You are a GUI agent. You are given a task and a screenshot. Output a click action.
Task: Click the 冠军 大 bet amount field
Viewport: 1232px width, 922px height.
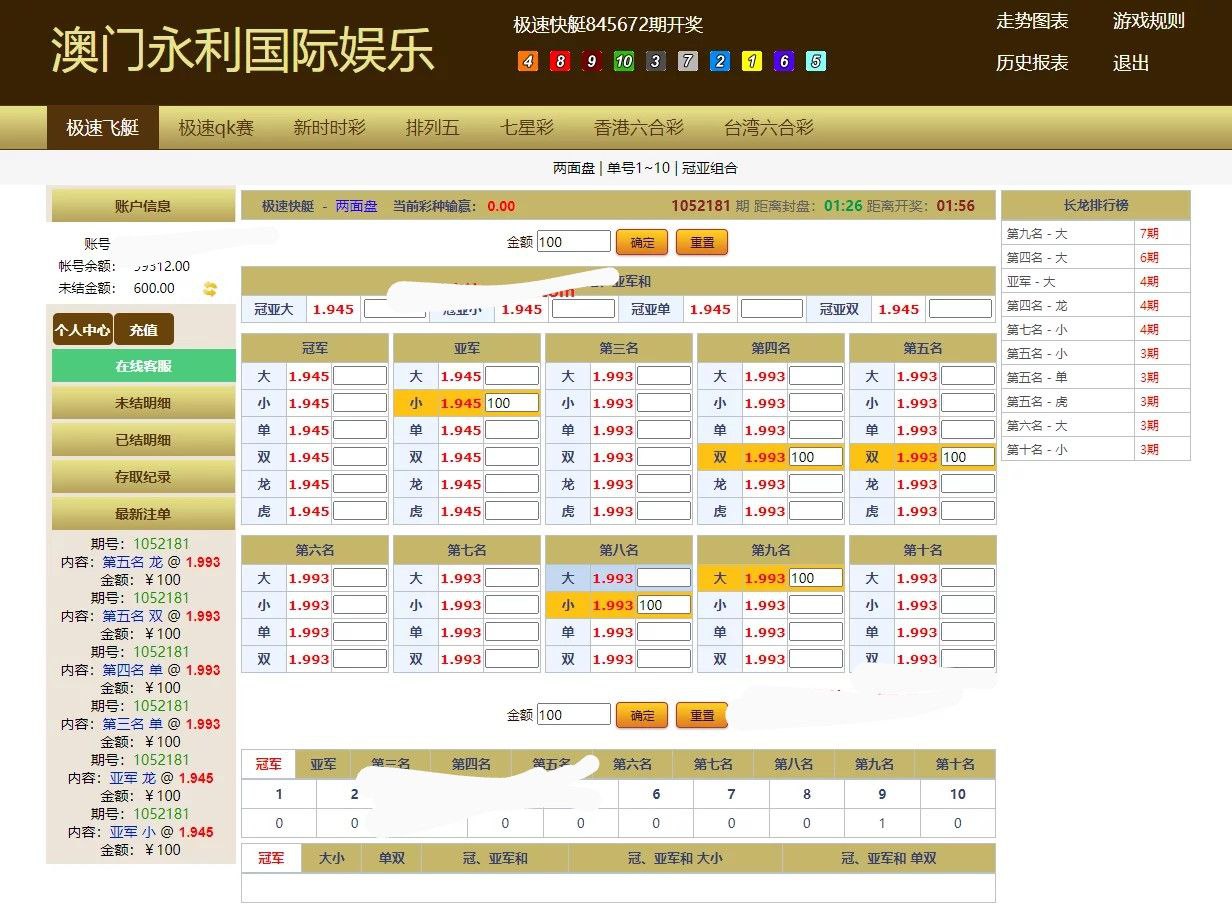click(359, 377)
